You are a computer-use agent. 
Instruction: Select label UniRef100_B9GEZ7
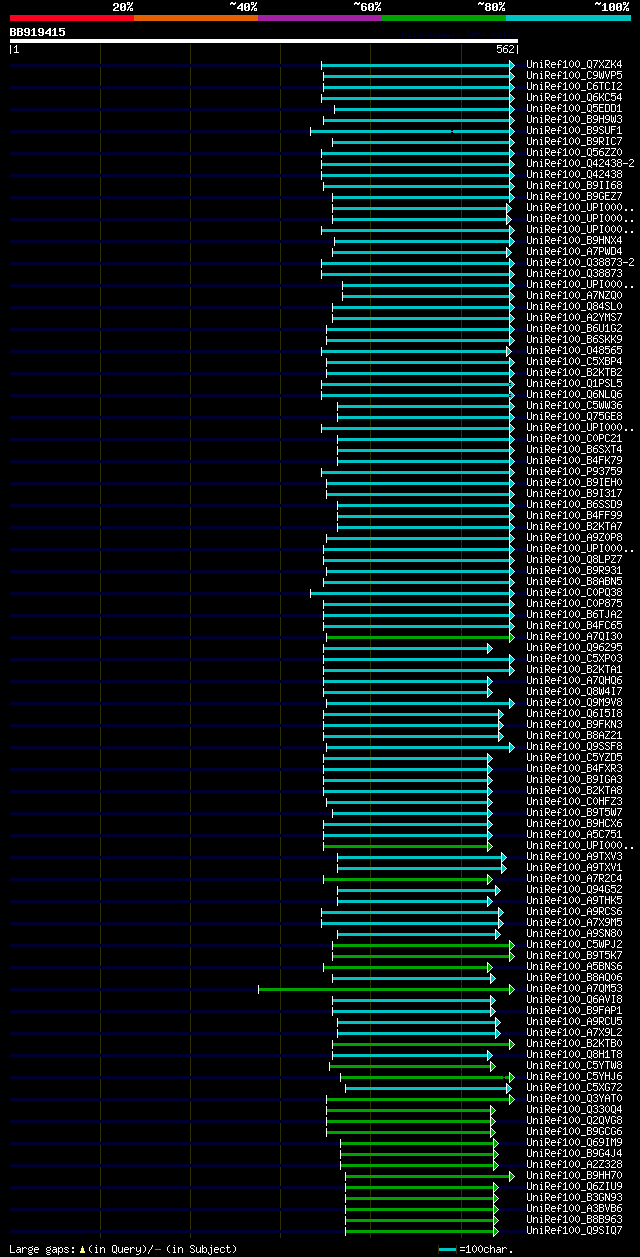point(574,196)
